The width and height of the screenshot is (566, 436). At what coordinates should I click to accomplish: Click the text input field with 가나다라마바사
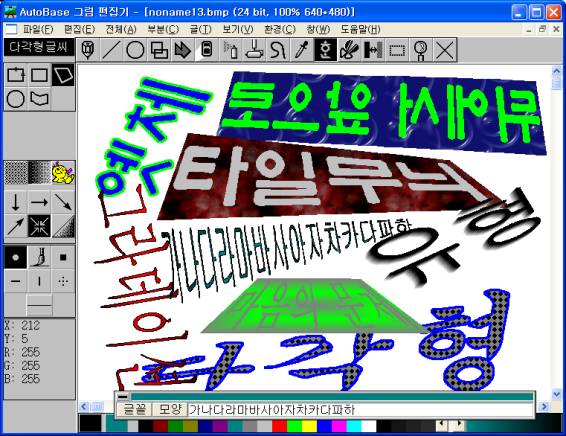[360, 410]
